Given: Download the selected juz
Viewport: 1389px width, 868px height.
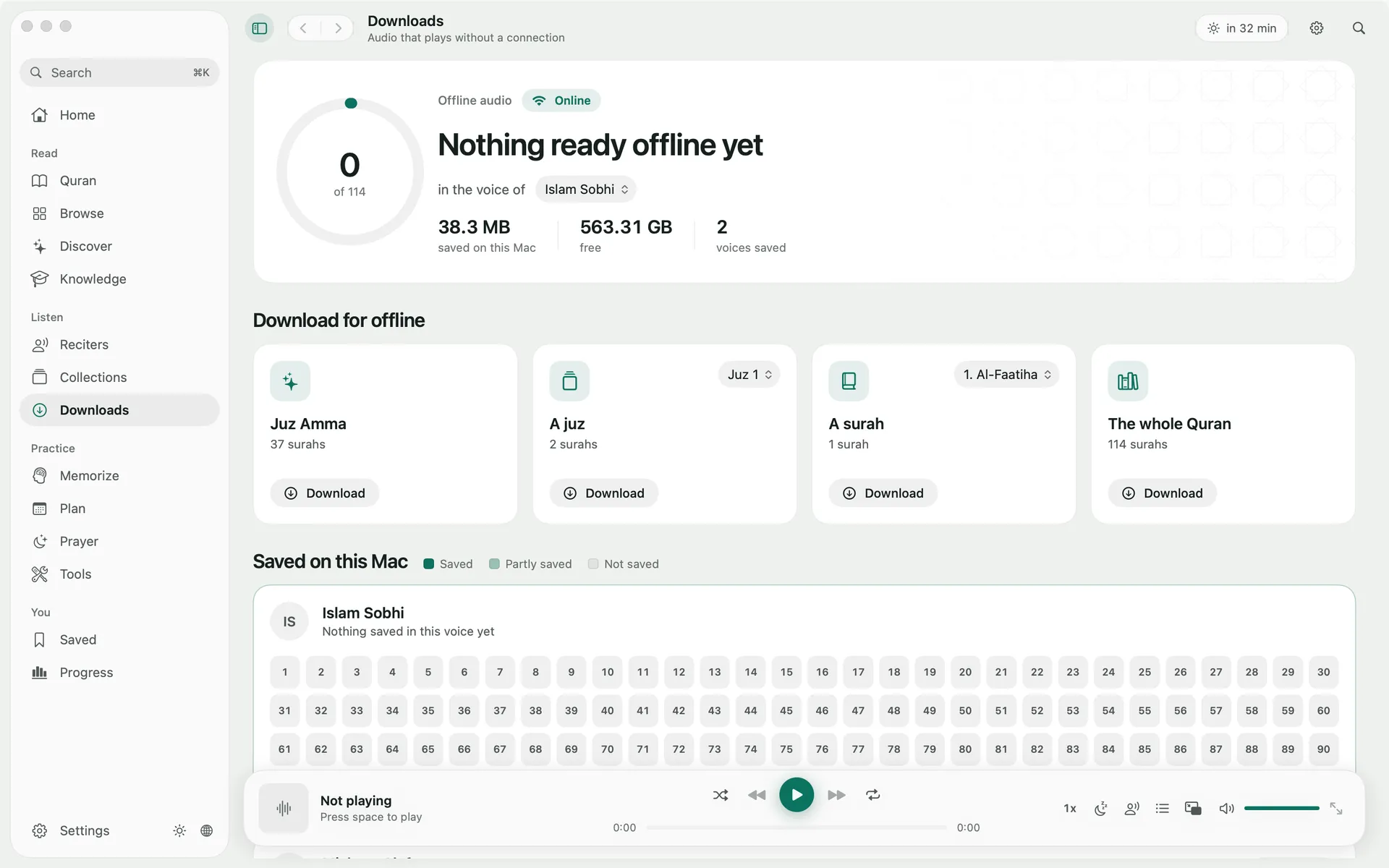Looking at the screenshot, I should coord(604,493).
